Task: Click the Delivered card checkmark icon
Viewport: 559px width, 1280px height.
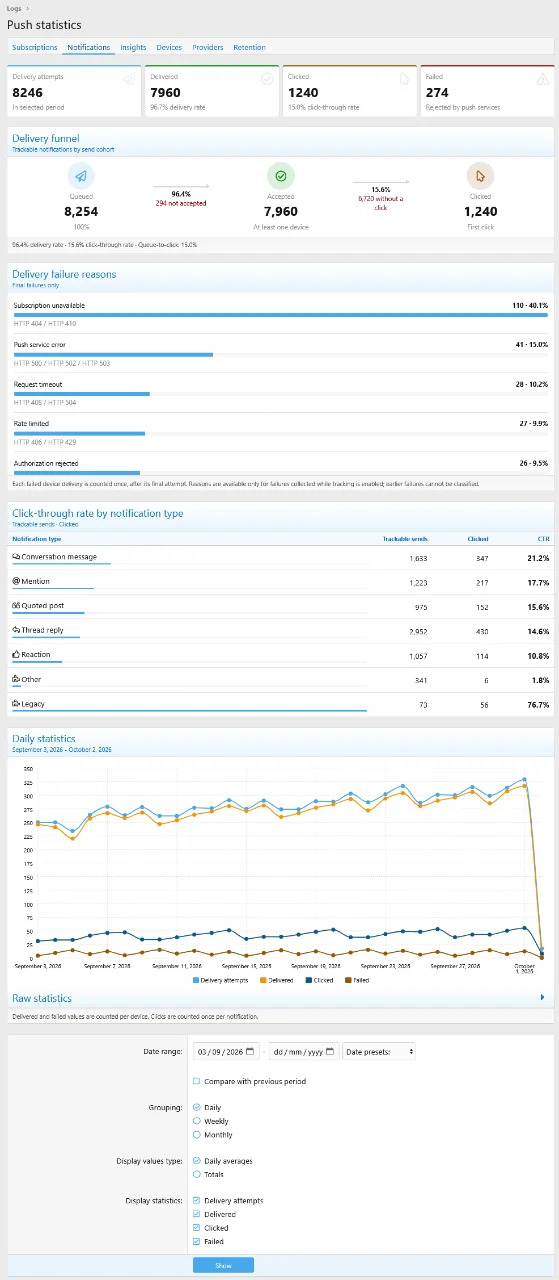Action: click(x=267, y=80)
